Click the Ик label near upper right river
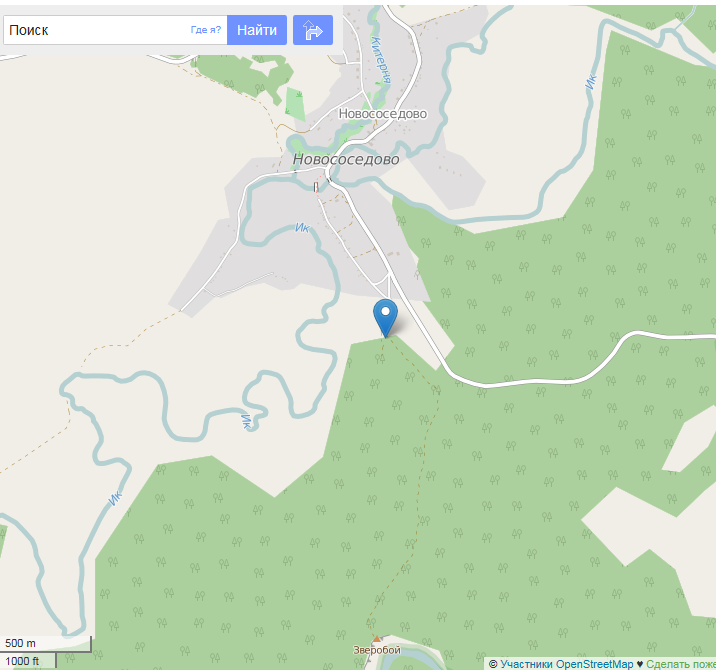 tap(591, 82)
